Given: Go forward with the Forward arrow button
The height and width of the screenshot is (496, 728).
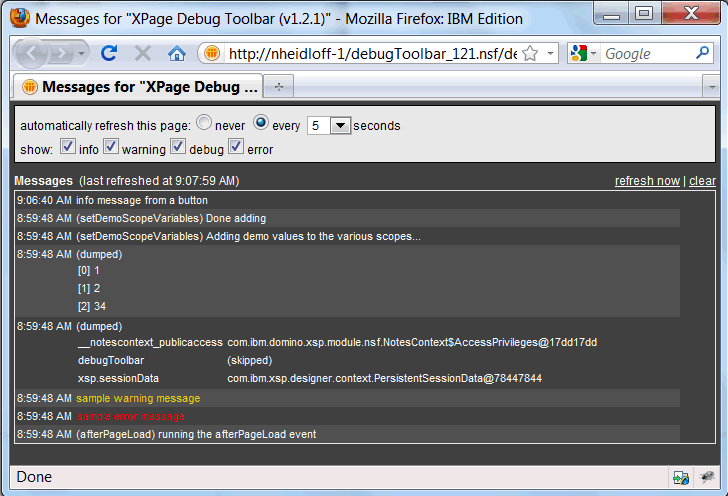Looking at the screenshot, I should 62,54.
